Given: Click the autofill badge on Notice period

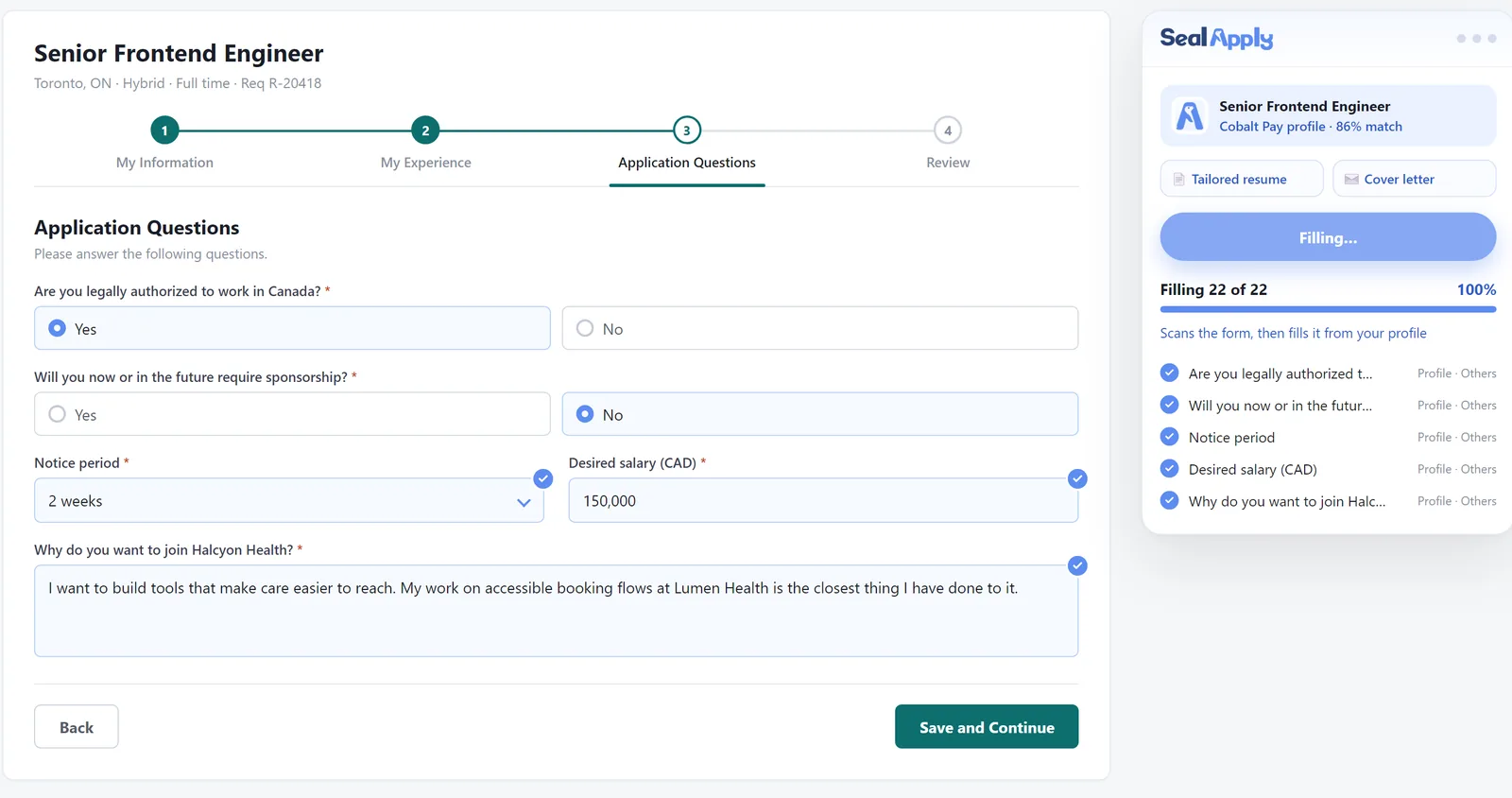Looking at the screenshot, I should [542, 478].
